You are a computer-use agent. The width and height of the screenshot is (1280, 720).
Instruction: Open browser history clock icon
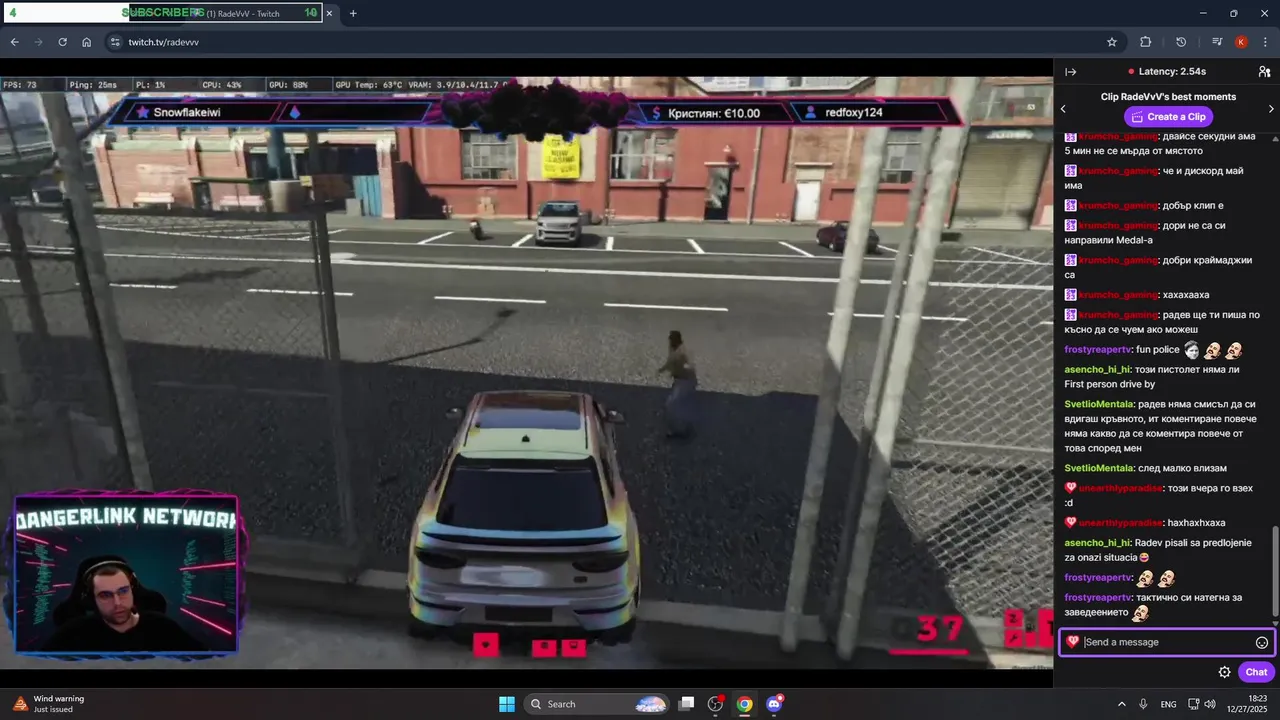click(1181, 42)
